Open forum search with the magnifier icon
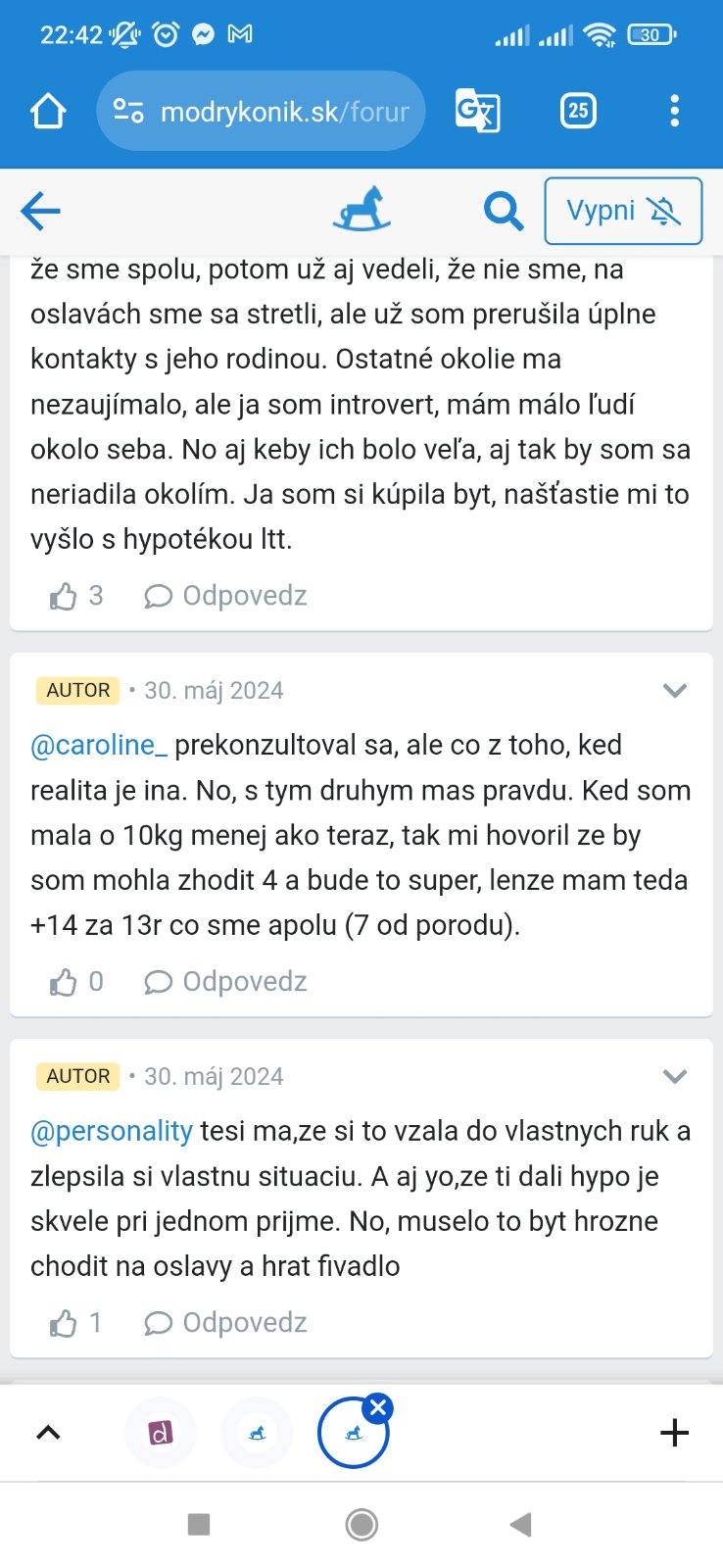Viewport: 723px width, 1568px height. tap(504, 211)
